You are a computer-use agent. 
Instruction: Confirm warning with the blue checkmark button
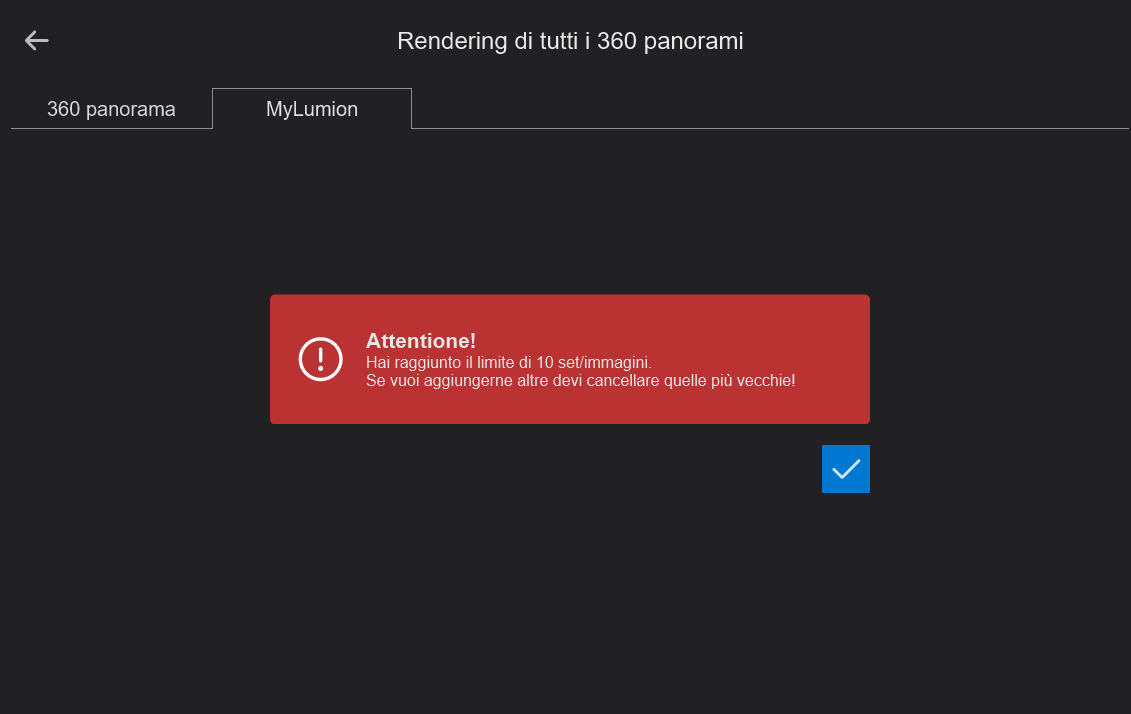[x=845, y=469]
